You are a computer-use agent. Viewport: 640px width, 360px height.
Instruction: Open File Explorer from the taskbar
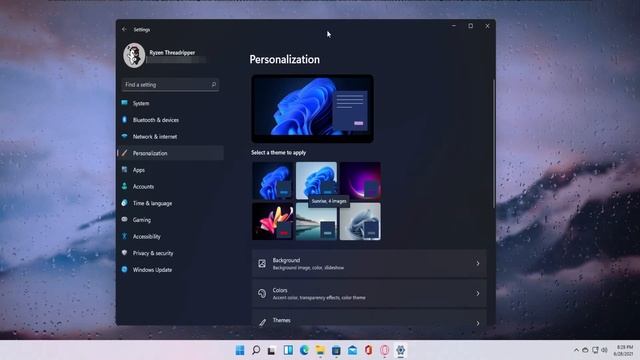point(320,350)
